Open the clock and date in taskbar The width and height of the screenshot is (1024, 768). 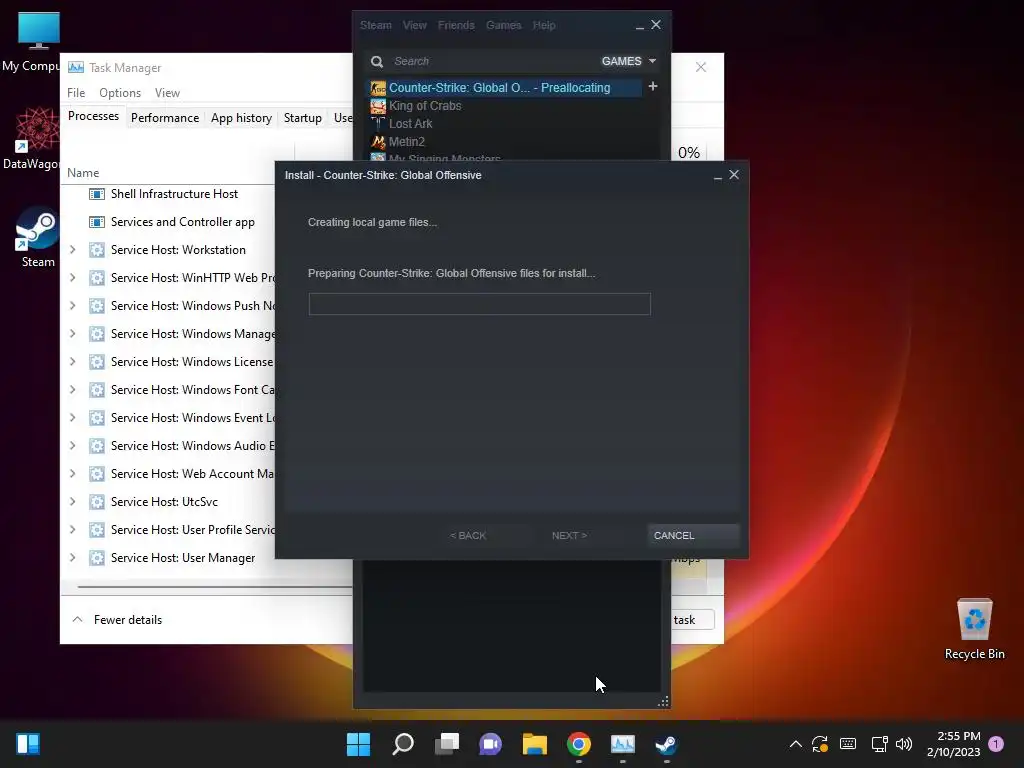(953, 744)
